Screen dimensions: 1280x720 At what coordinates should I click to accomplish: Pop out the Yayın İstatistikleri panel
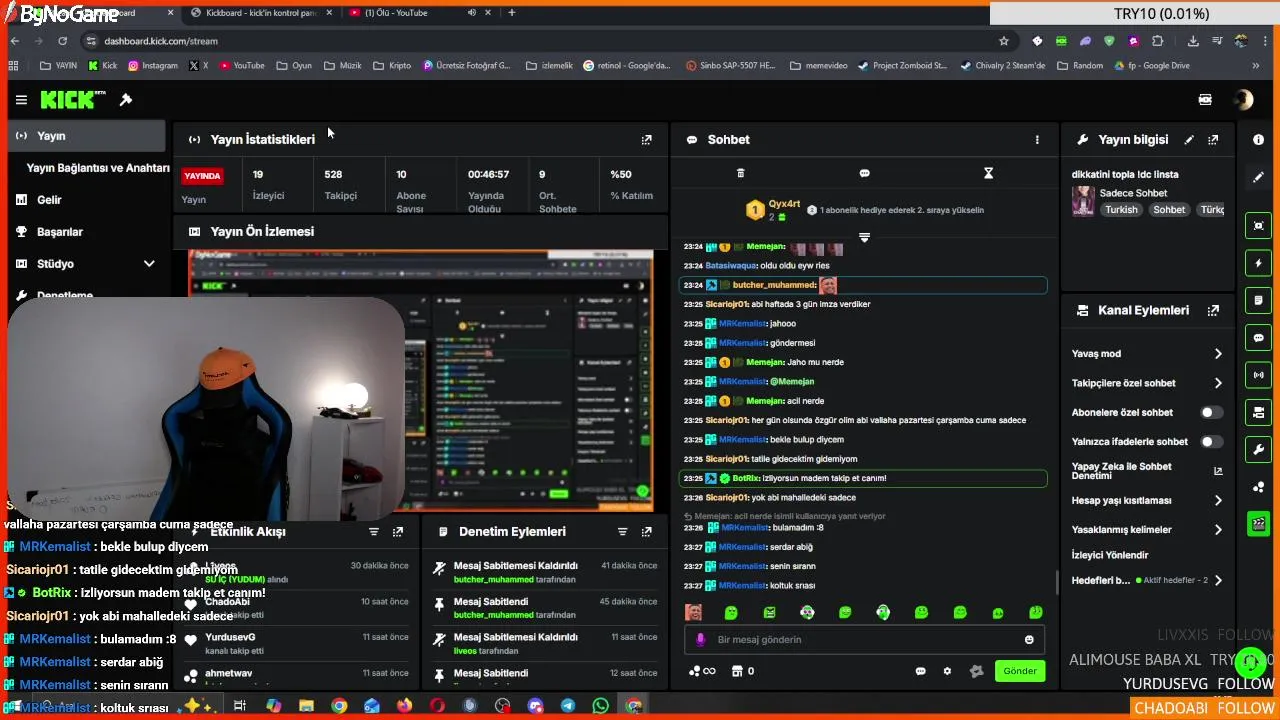[647, 140]
